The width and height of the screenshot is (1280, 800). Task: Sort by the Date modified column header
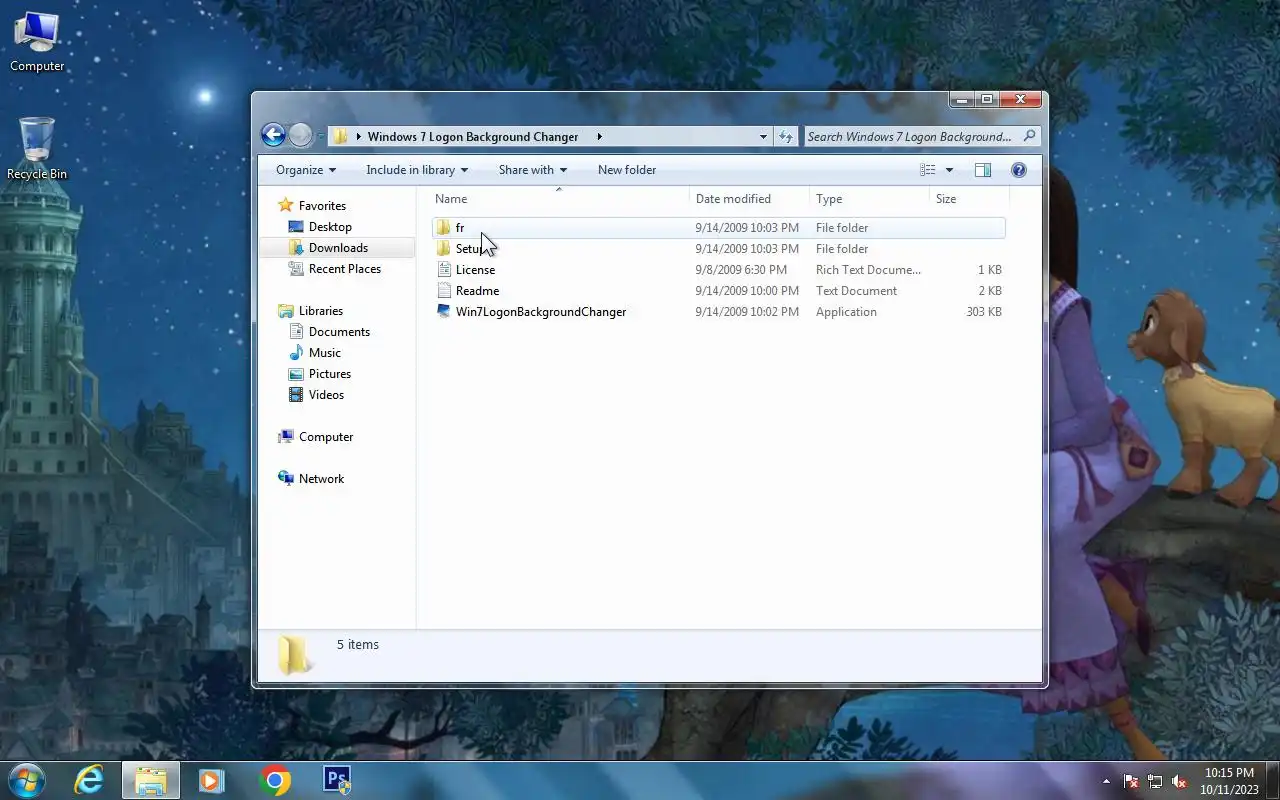pos(749,199)
